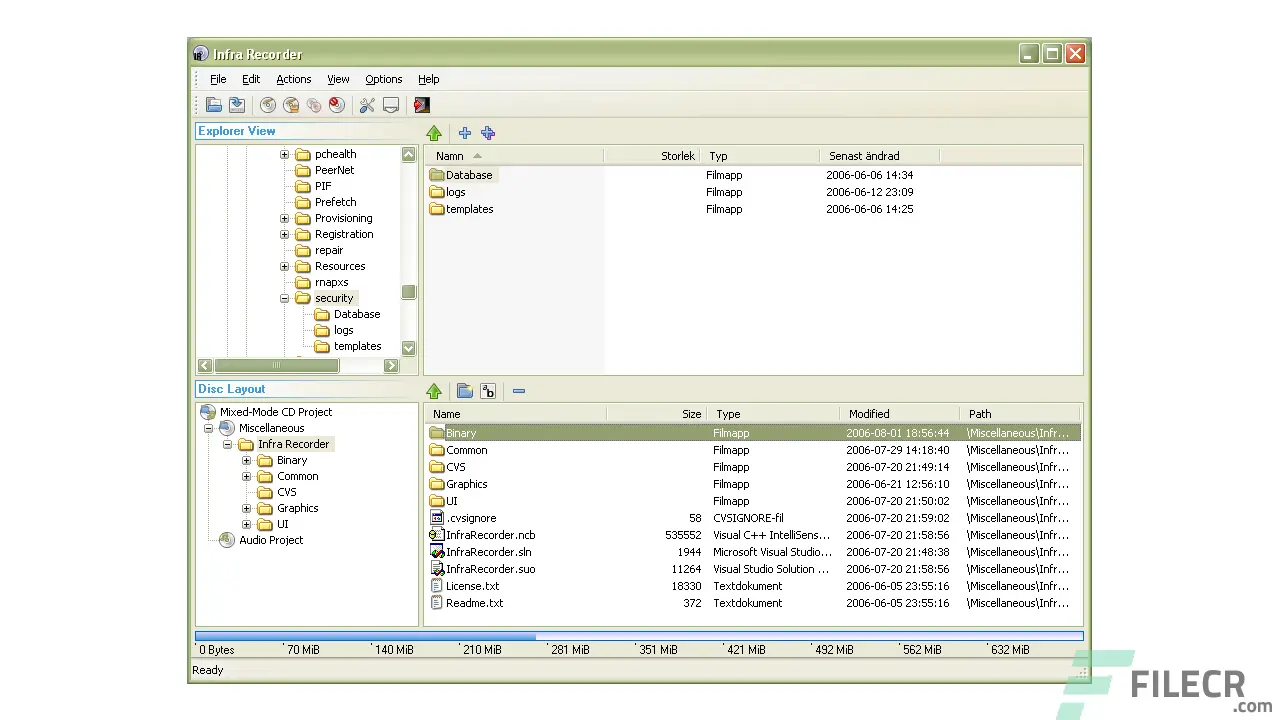
Task: Click the InfraRecorder.sln file icon
Action: click(436, 552)
